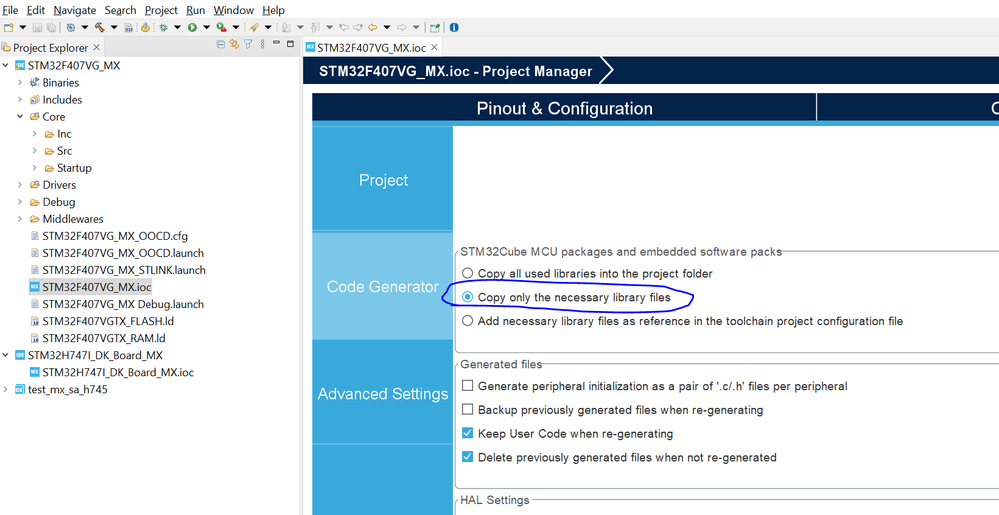Open the Navigate menu

[75, 10]
